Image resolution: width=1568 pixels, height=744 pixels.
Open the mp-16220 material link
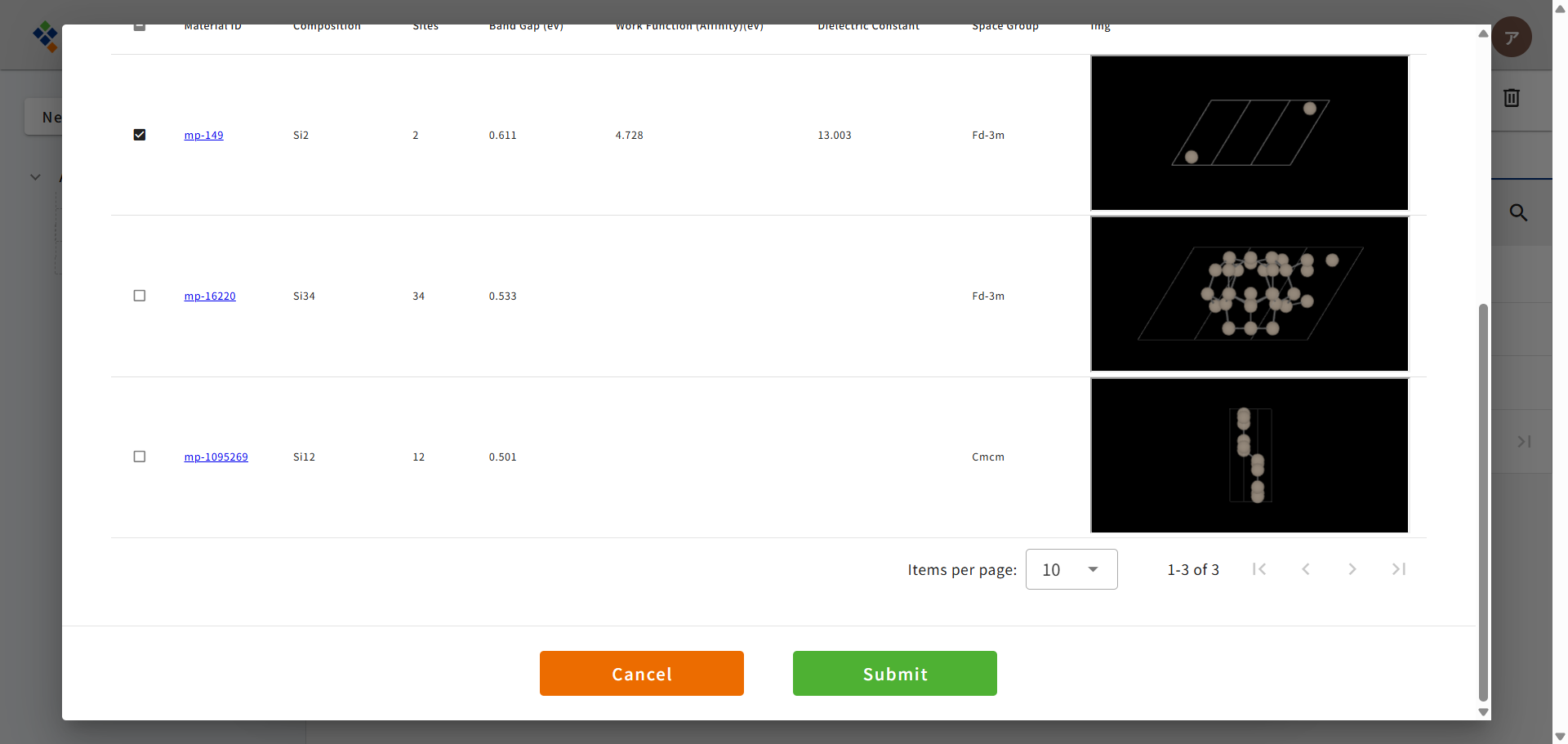(210, 296)
